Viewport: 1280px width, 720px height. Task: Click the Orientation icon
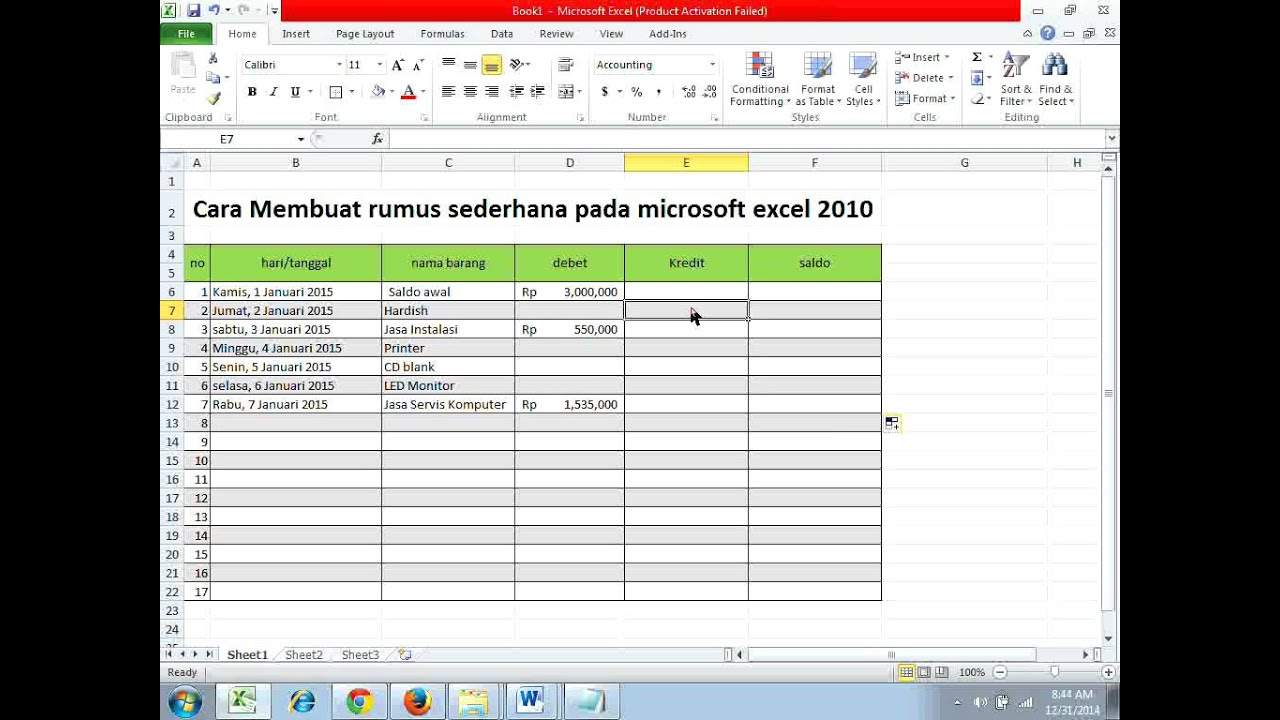click(517, 65)
